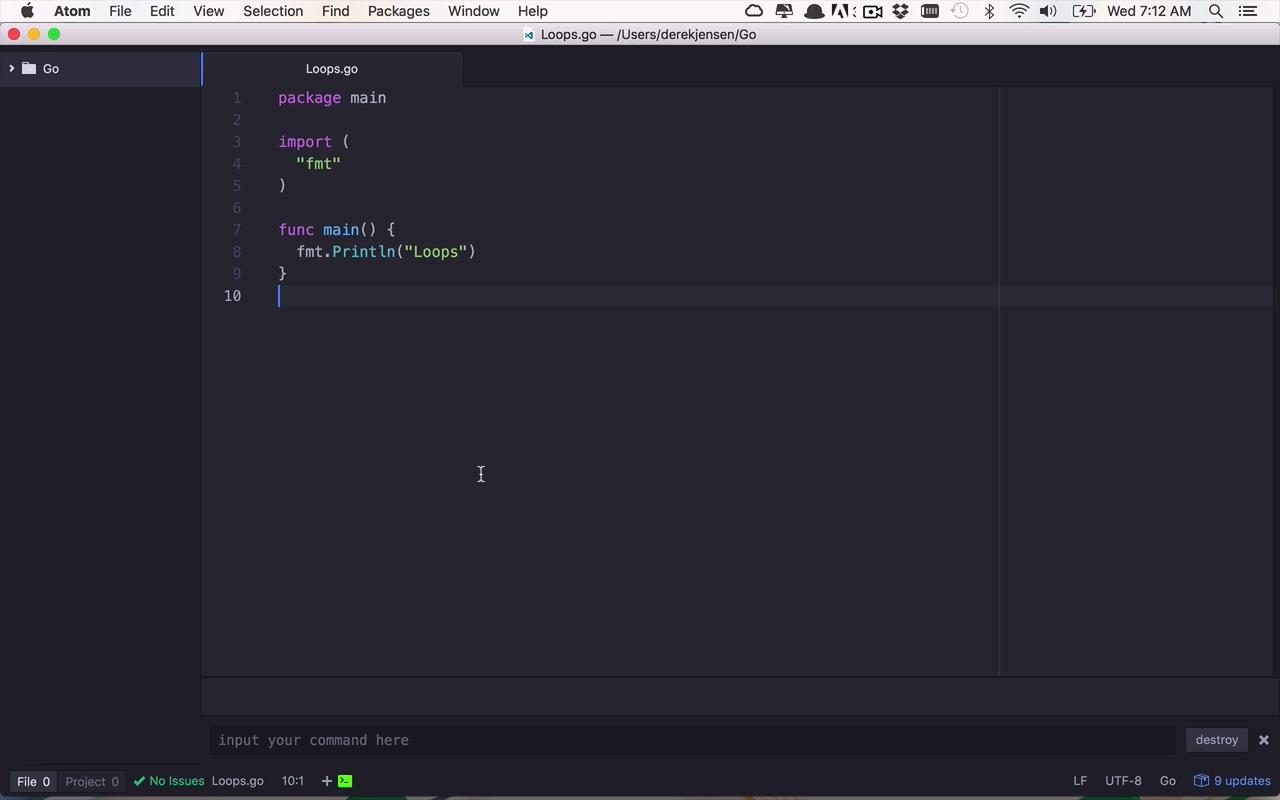Screen dimensions: 1280x800
Task: Click the import keyword on line 3
Action: tap(305, 142)
